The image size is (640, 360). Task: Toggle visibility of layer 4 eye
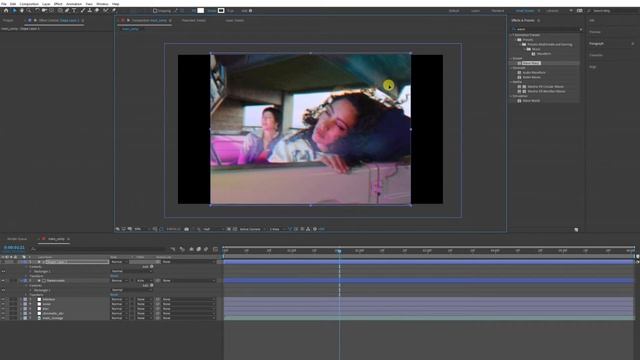coord(3,304)
